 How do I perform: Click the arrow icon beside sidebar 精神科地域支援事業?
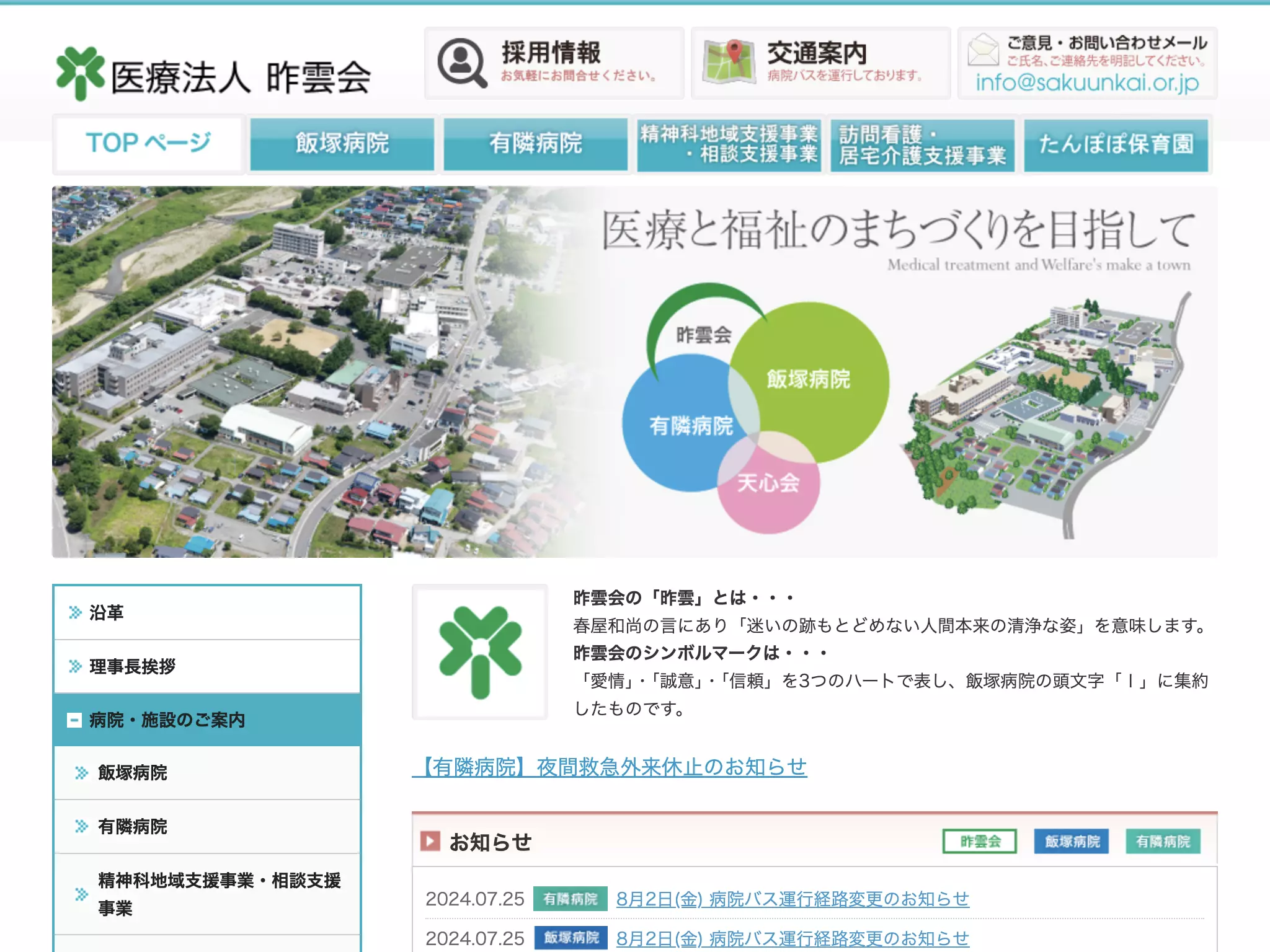(81, 894)
